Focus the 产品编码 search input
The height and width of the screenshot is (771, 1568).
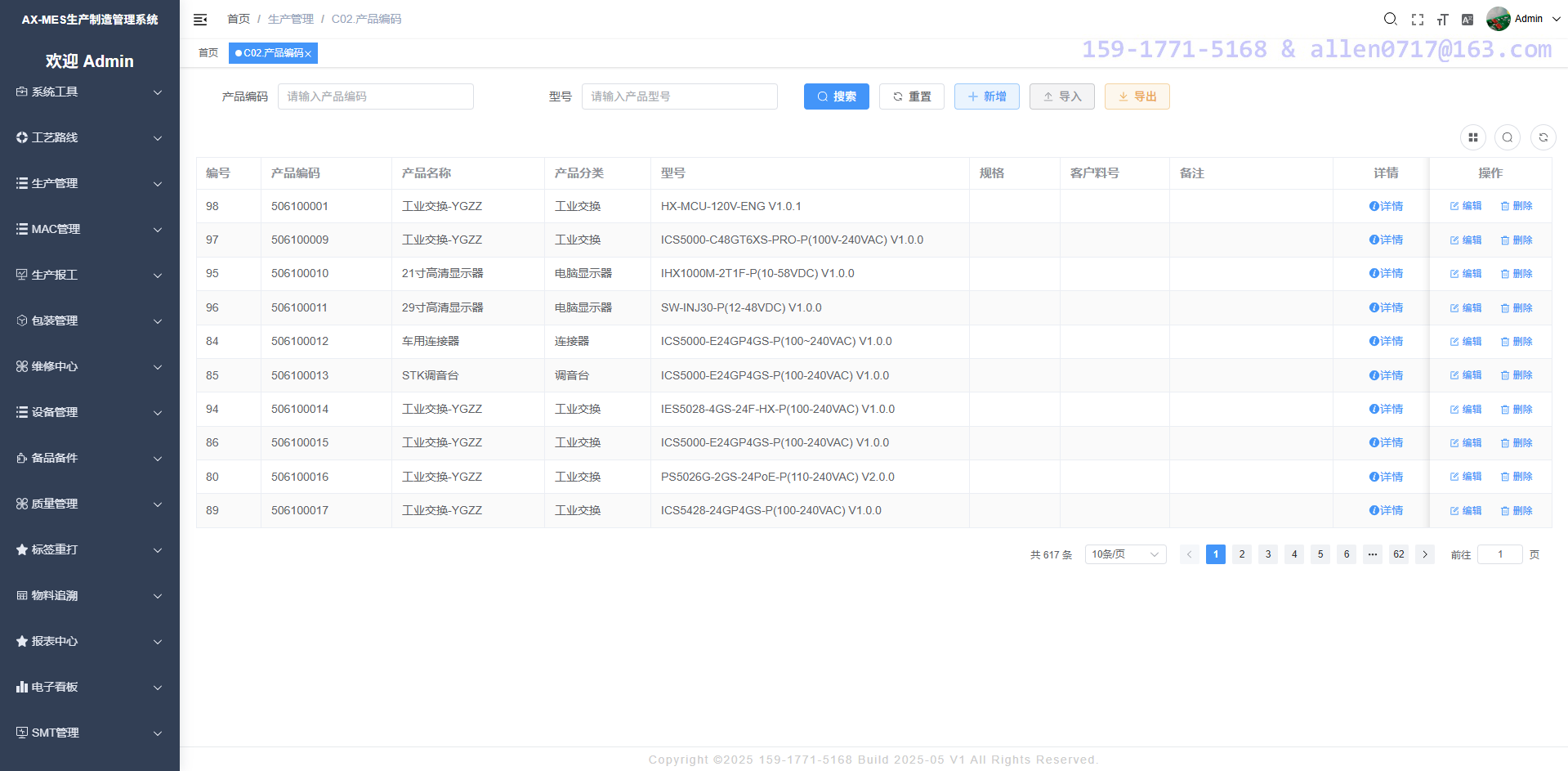(376, 96)
